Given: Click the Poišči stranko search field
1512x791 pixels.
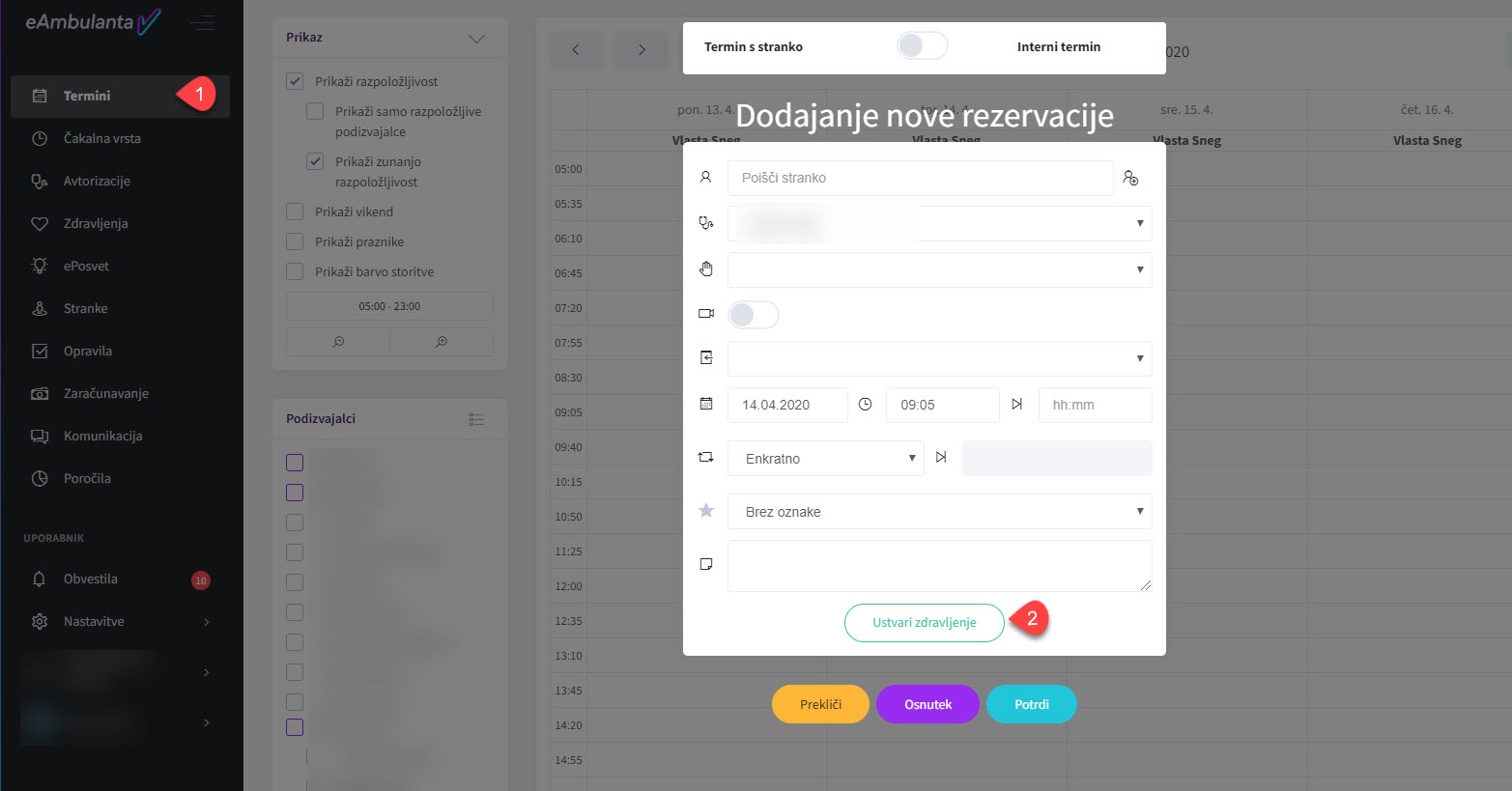Looking at the screenshot, I should (x=919, y=178).
